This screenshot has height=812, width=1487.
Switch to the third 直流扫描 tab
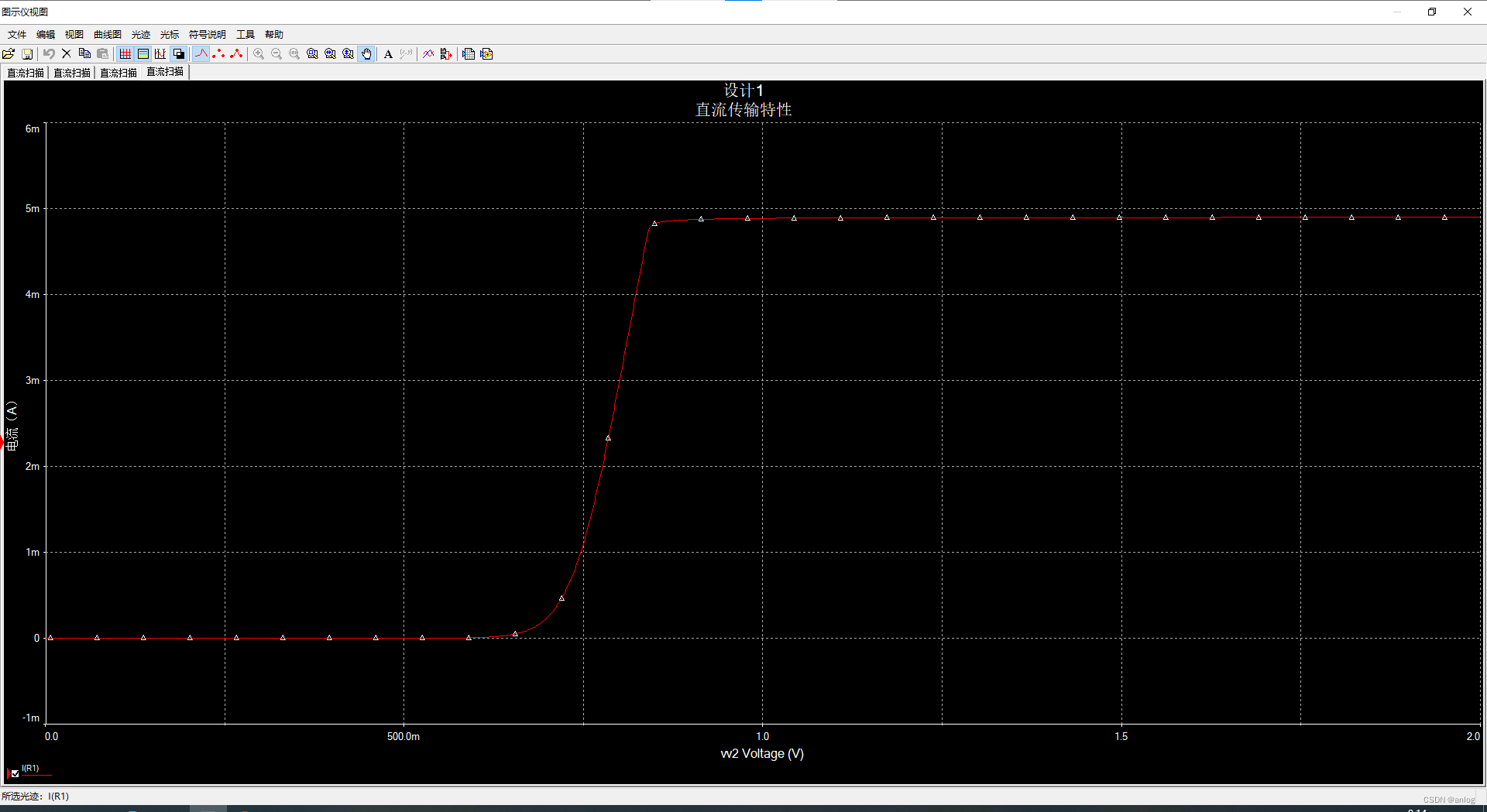coord(118,73)
